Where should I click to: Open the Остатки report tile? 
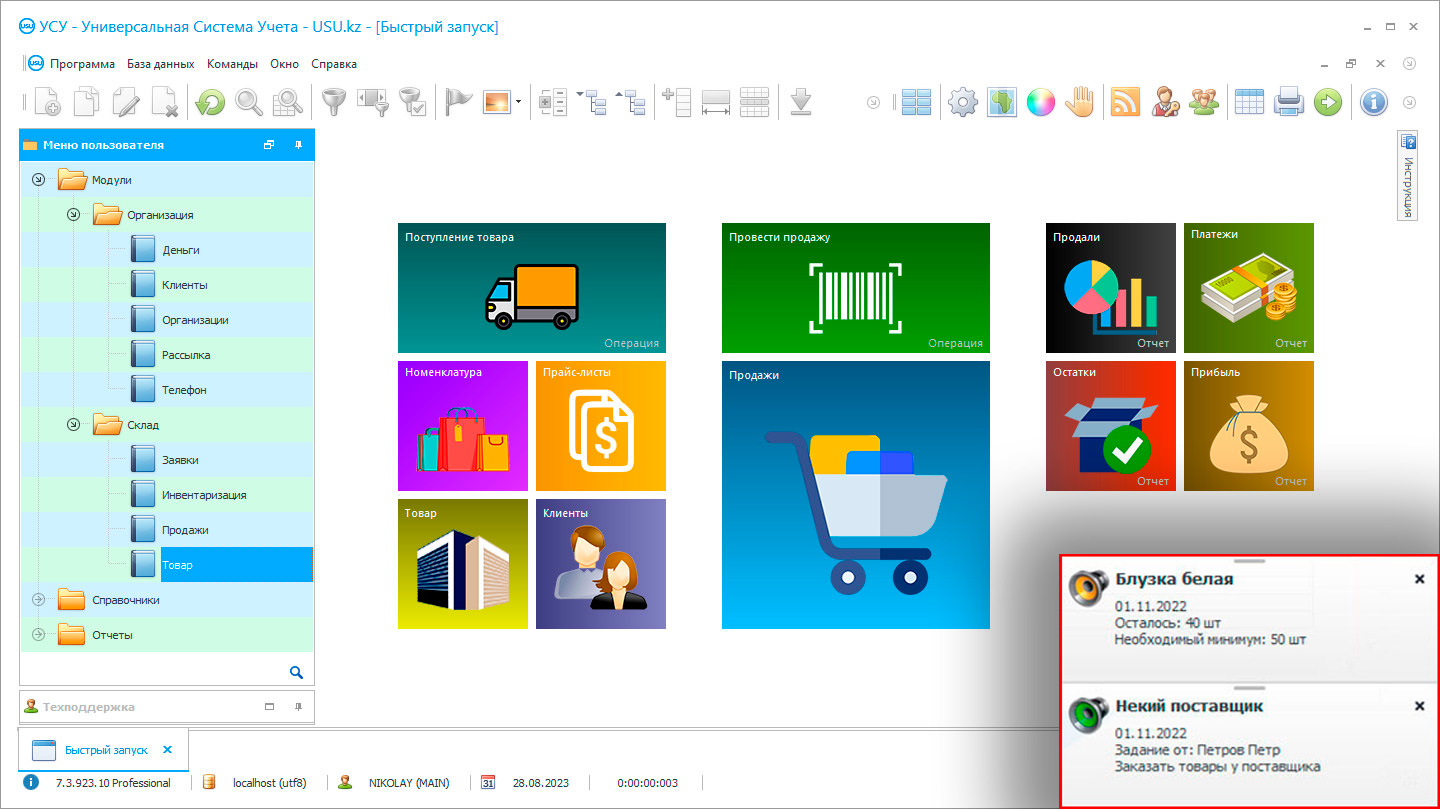[1111, 426]
